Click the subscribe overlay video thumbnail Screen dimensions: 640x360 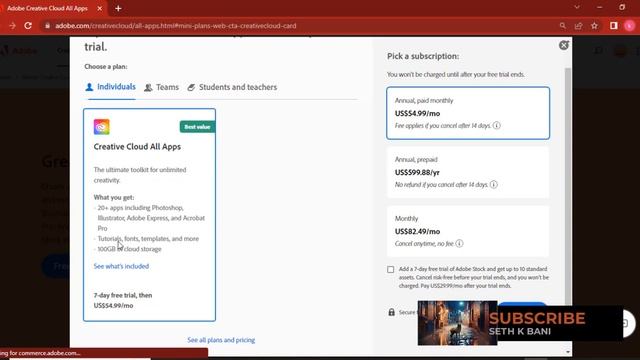(x=457, y=323)
